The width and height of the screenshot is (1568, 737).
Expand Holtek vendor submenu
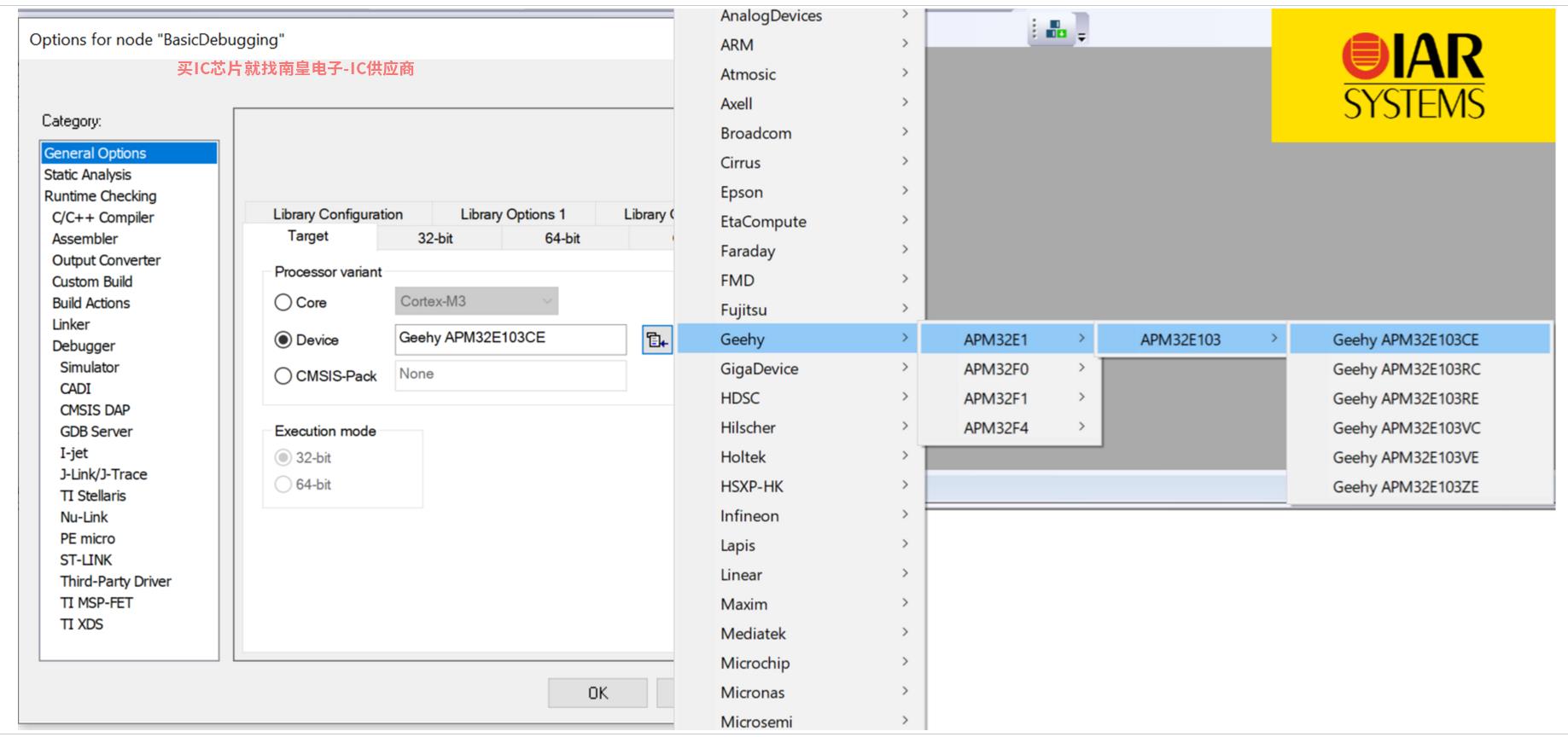click(799, 457)
